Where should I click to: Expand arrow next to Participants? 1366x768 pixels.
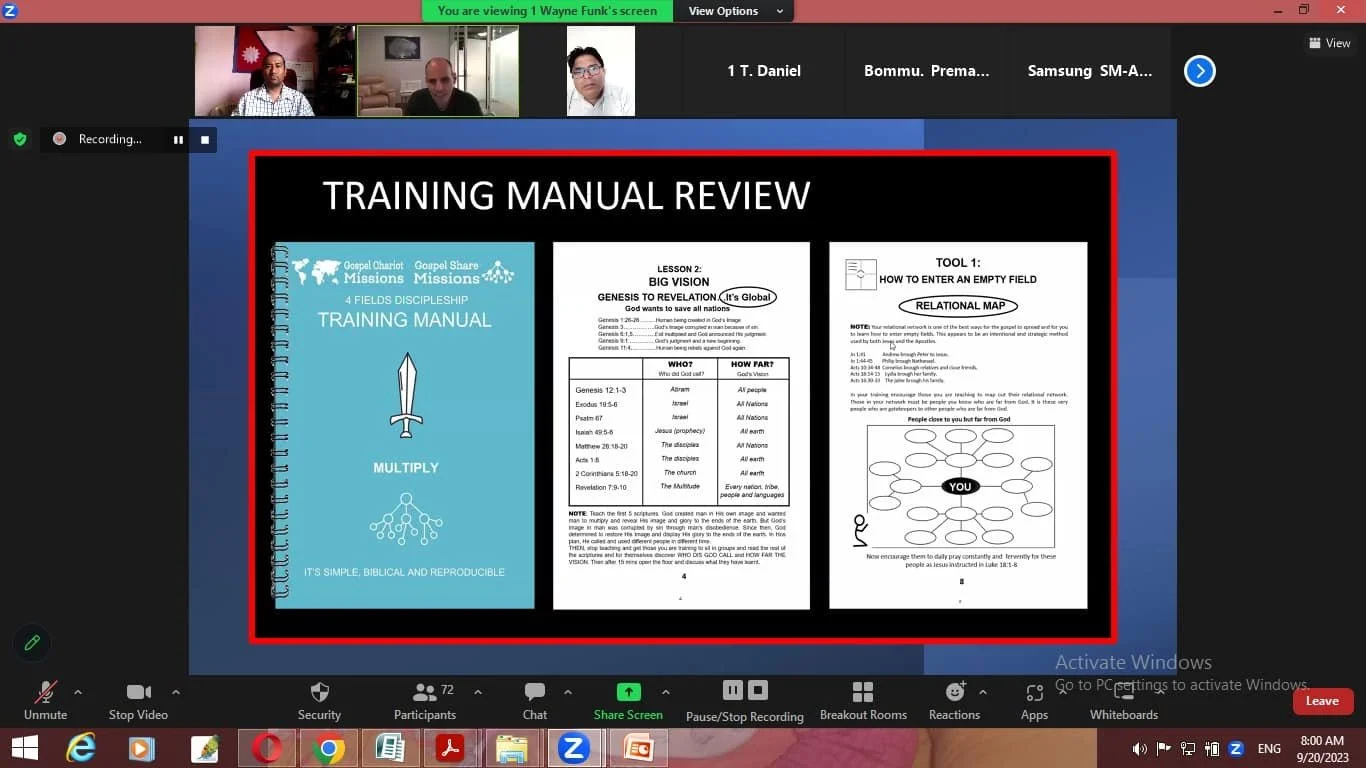[478, 692]
